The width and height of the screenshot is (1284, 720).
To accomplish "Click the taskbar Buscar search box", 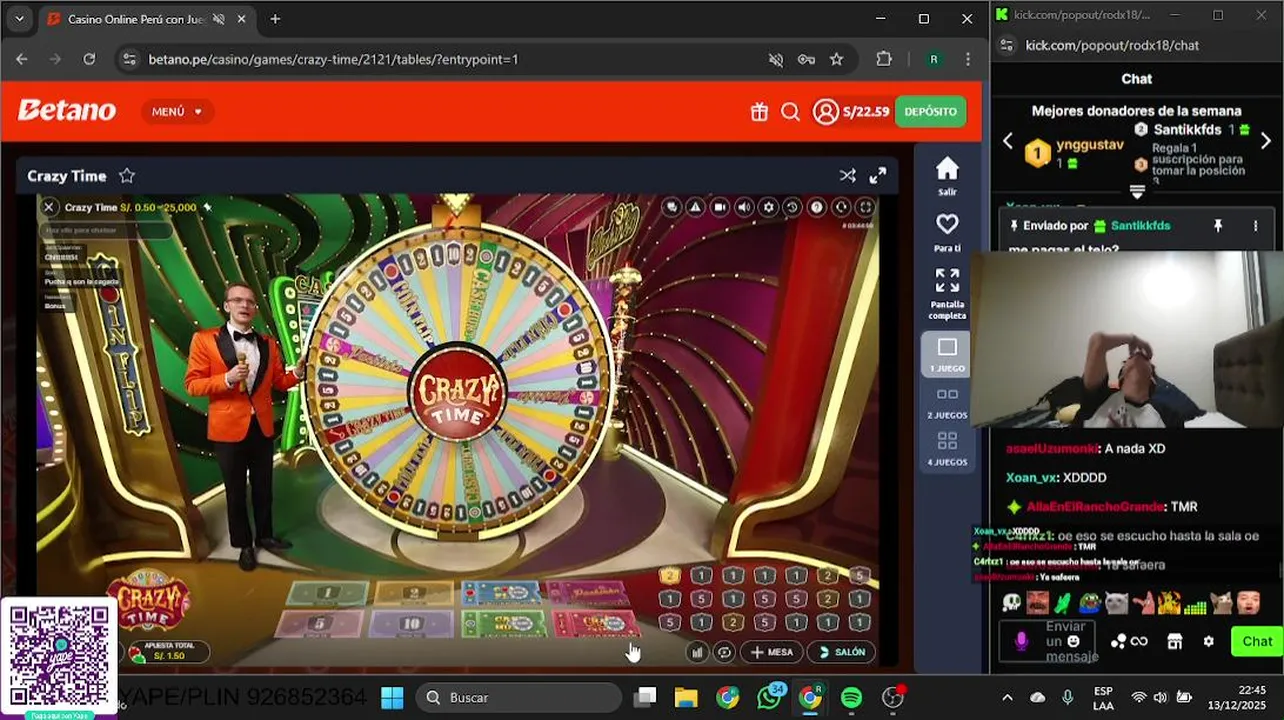I will [x=519, y=697].
